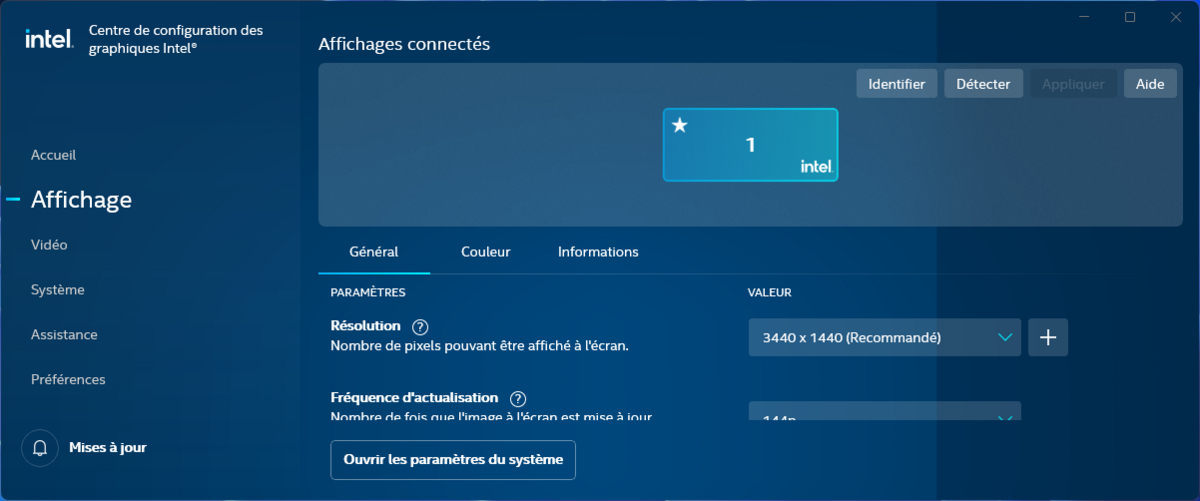Click the Intel logo in the sidebar

pyautogui.click(x=49, y=39)
